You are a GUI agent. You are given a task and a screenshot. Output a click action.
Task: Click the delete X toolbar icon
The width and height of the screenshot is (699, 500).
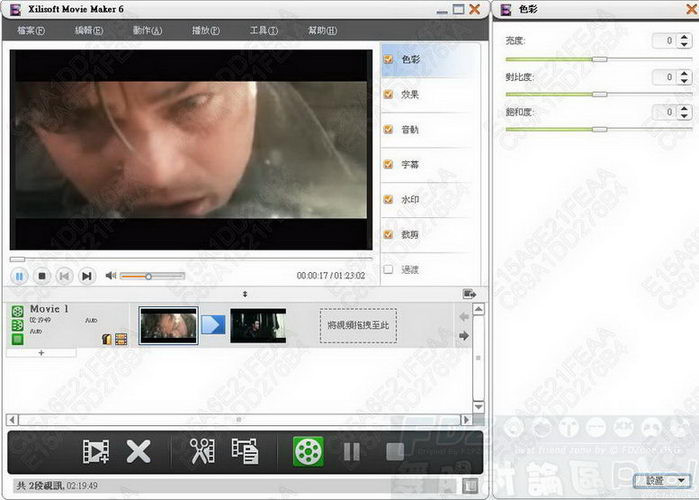(138, 451)
